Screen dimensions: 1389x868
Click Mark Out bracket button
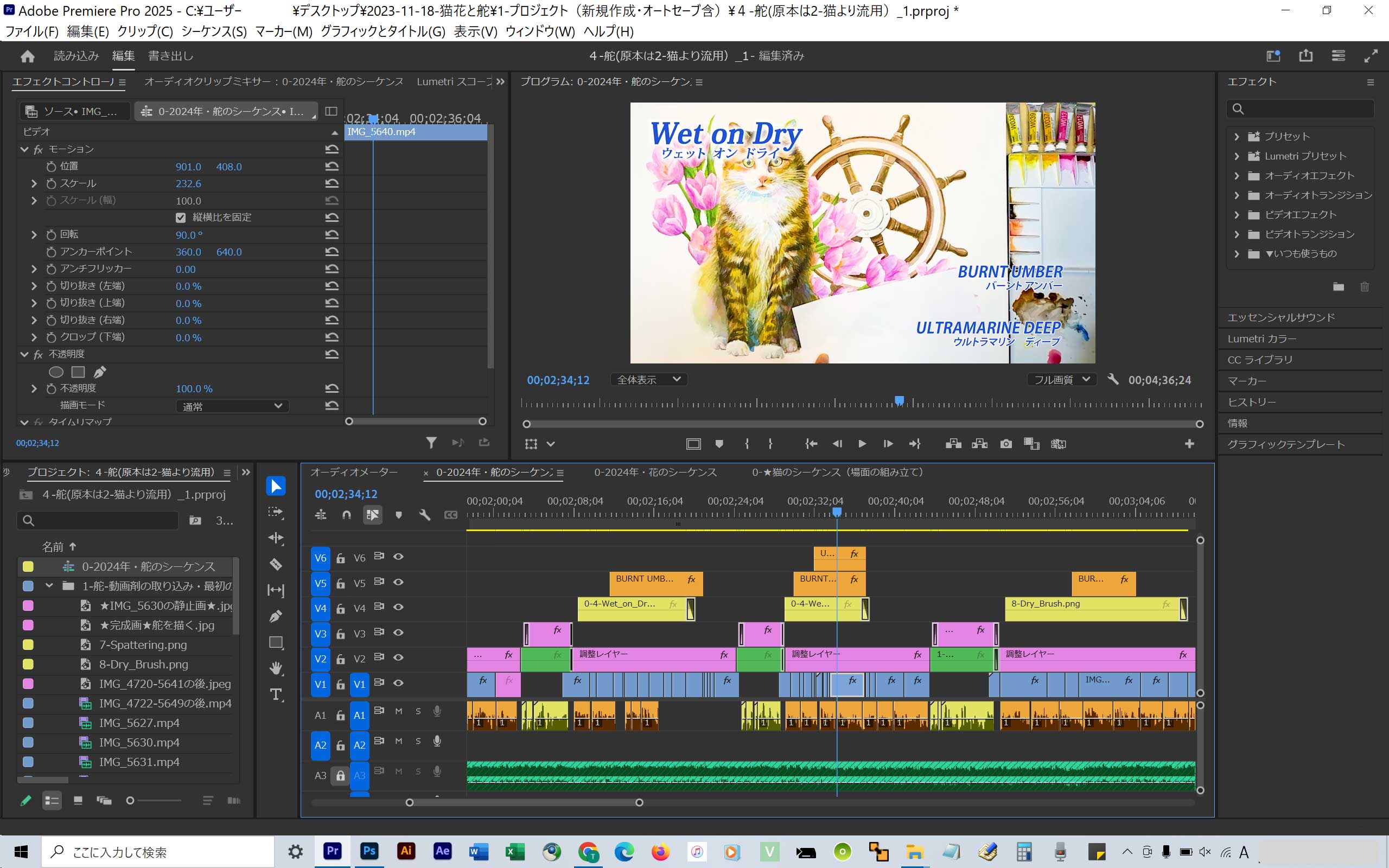pos(770,444)
